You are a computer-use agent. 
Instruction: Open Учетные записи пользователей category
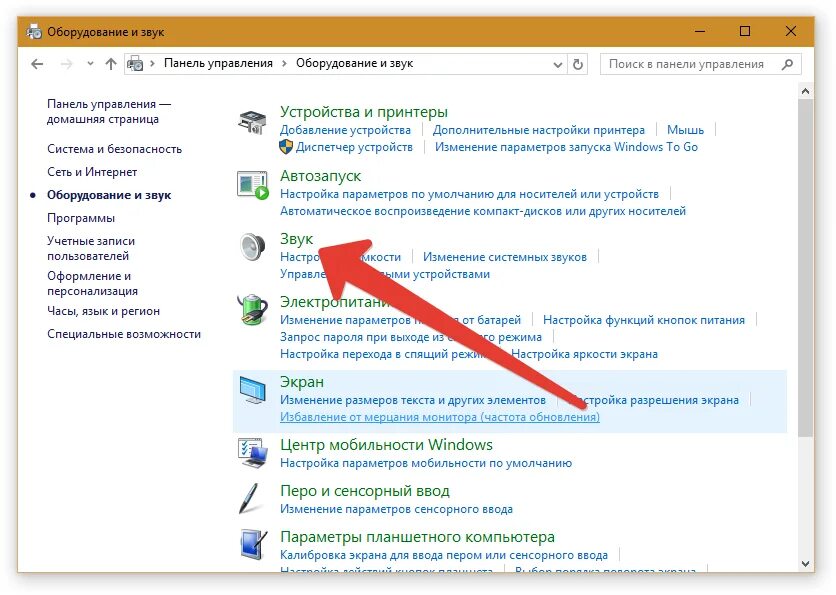[x=91, y=248]
